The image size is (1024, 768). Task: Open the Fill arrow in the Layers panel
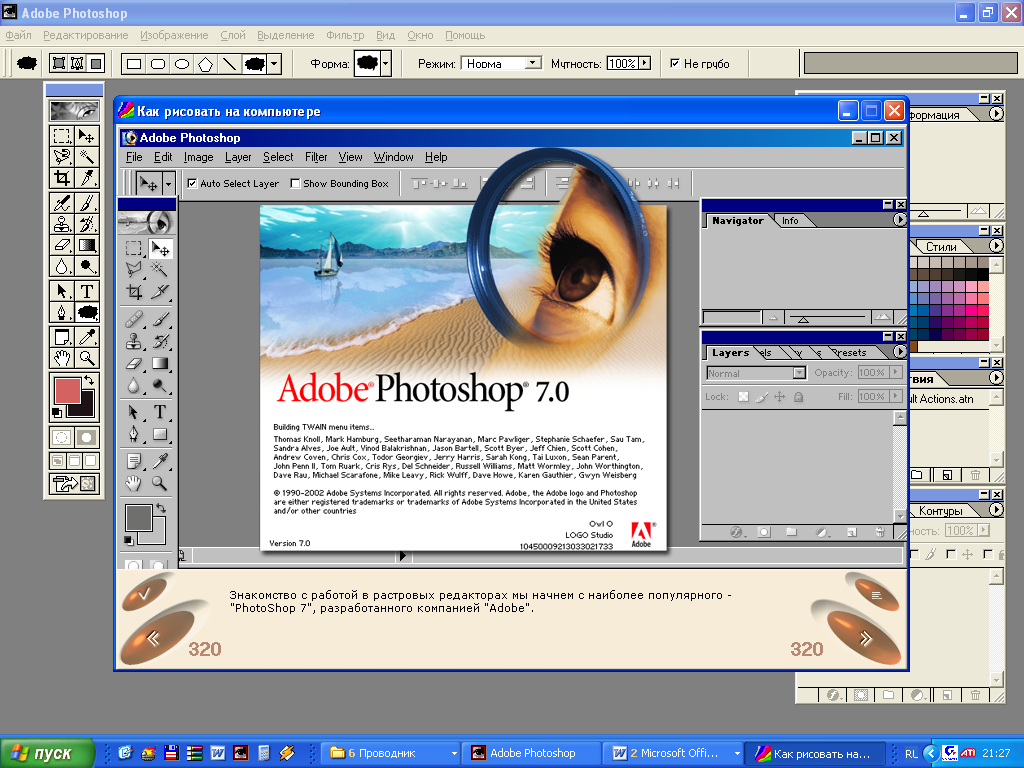896,396
